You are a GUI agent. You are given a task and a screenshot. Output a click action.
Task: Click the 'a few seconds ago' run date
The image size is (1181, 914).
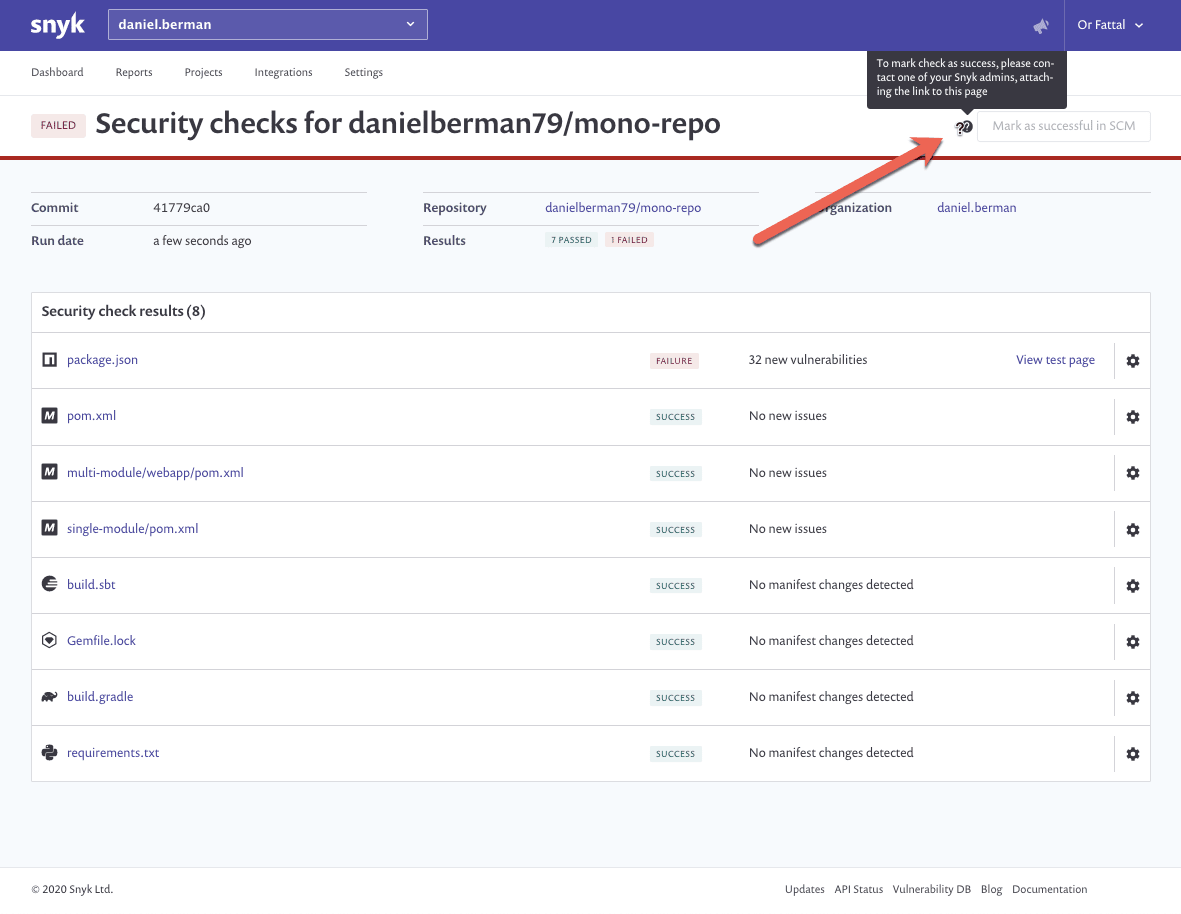click(x=202, y=241)
